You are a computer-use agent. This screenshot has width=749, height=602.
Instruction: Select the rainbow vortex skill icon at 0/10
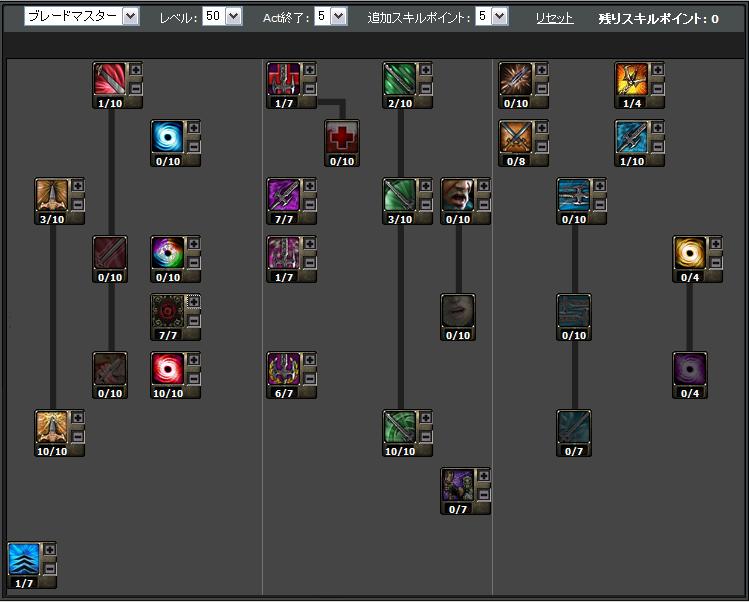coord(168,253)
